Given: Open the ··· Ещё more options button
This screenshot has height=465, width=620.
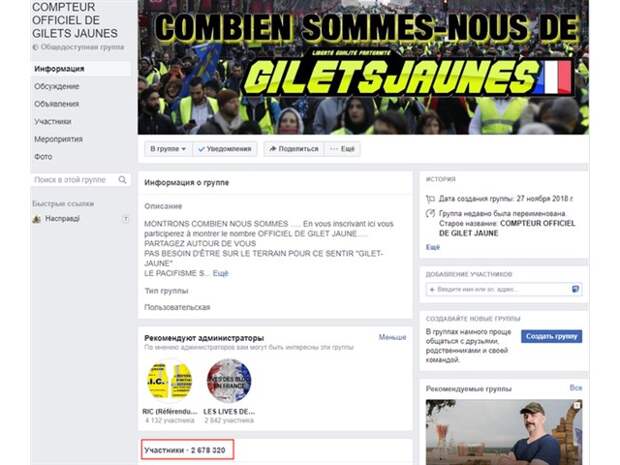Looking at the screenshot, I should pos(342,149).
